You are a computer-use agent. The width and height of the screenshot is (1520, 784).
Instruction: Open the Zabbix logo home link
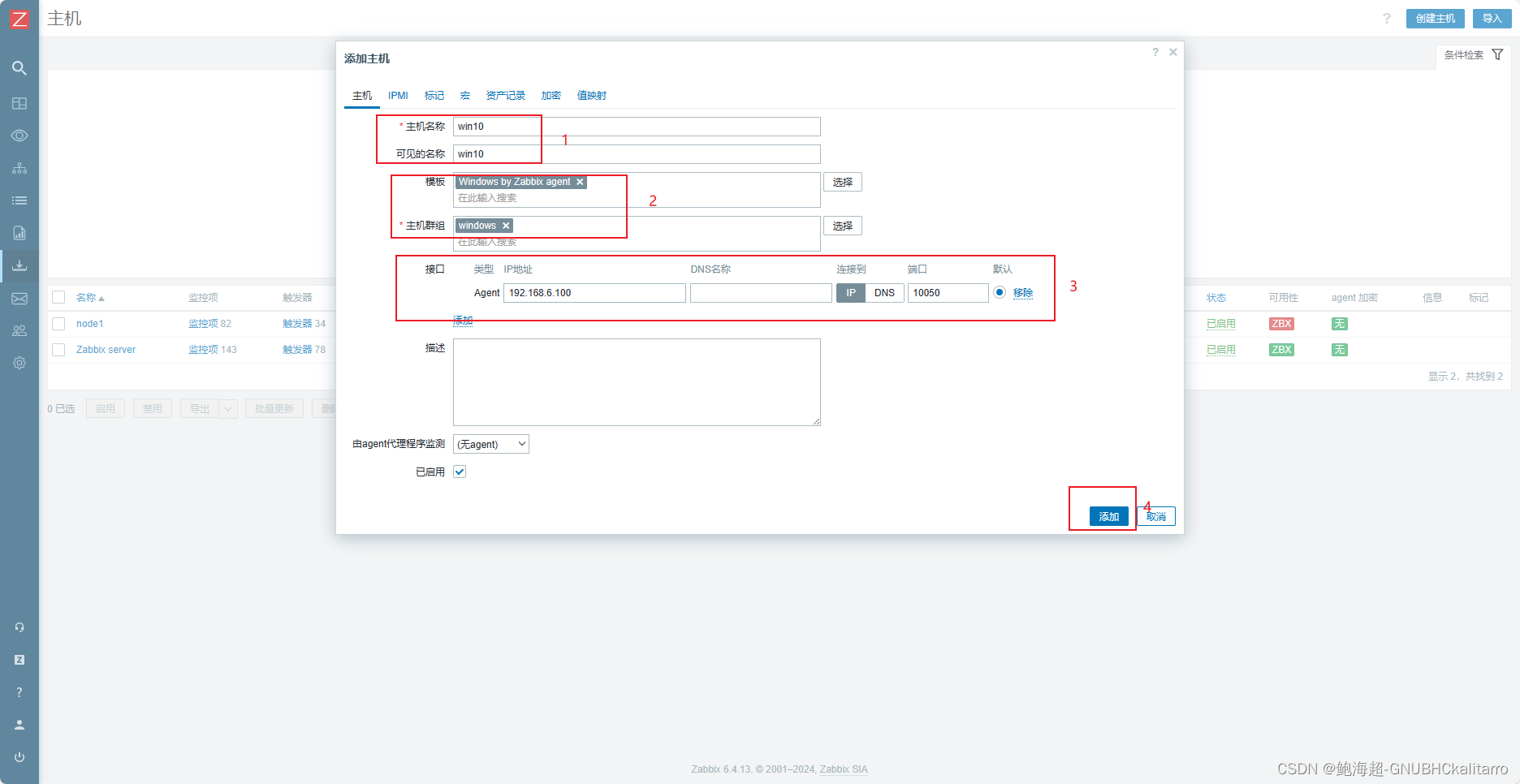click(x=19, y=19)
